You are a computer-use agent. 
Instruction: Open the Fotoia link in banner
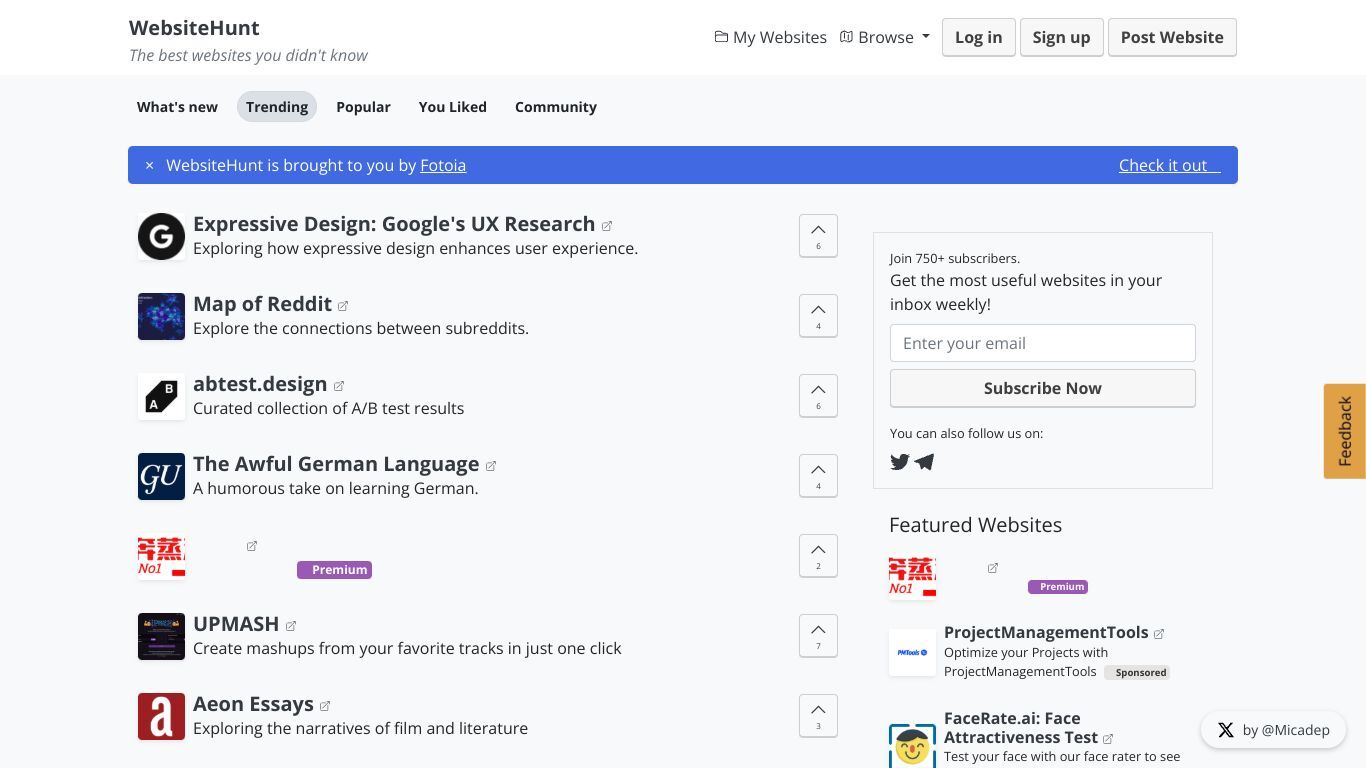[x=443, y=165]
